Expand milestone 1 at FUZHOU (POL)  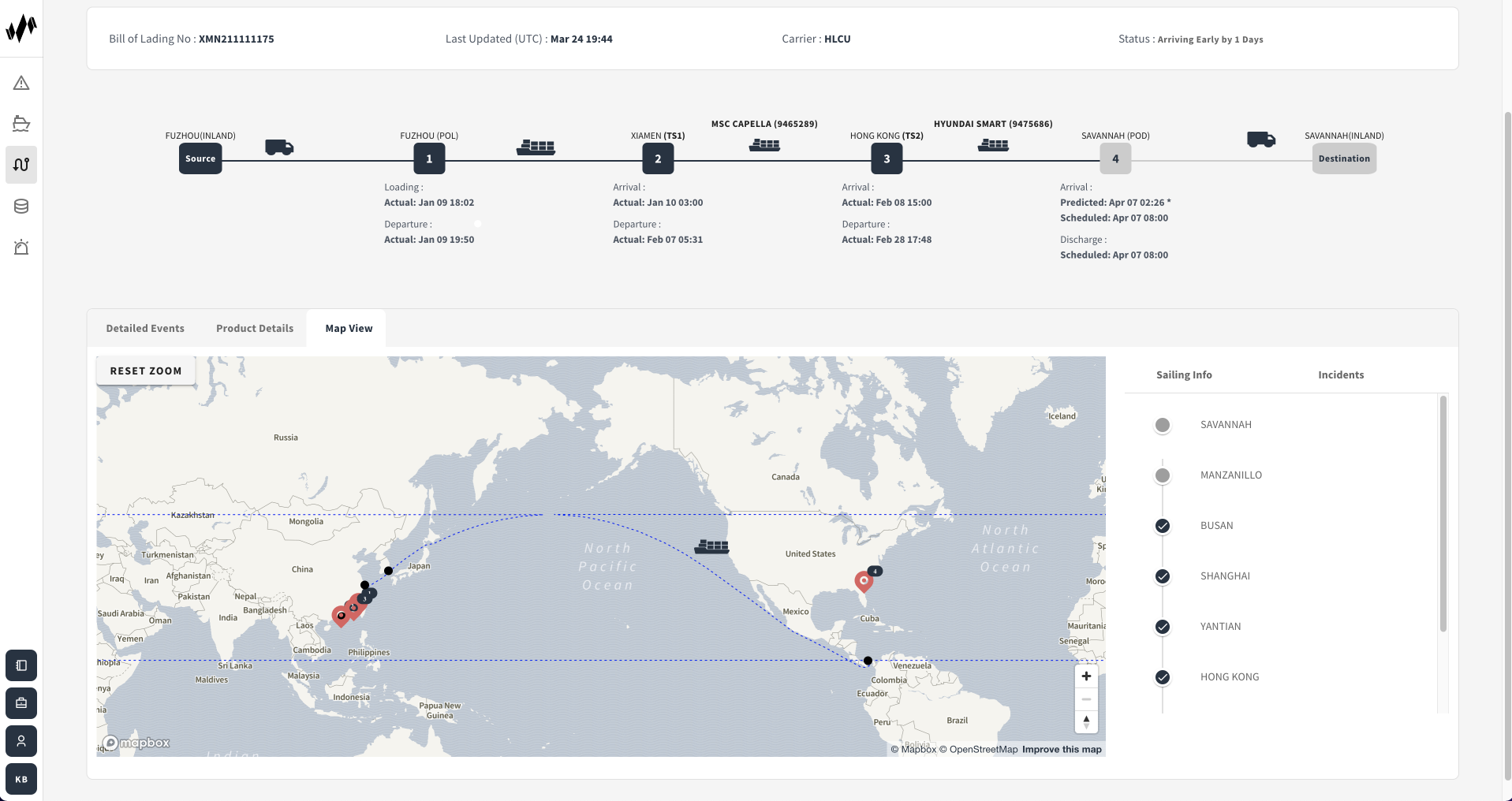pyautogui.click(x=429, y=158)
